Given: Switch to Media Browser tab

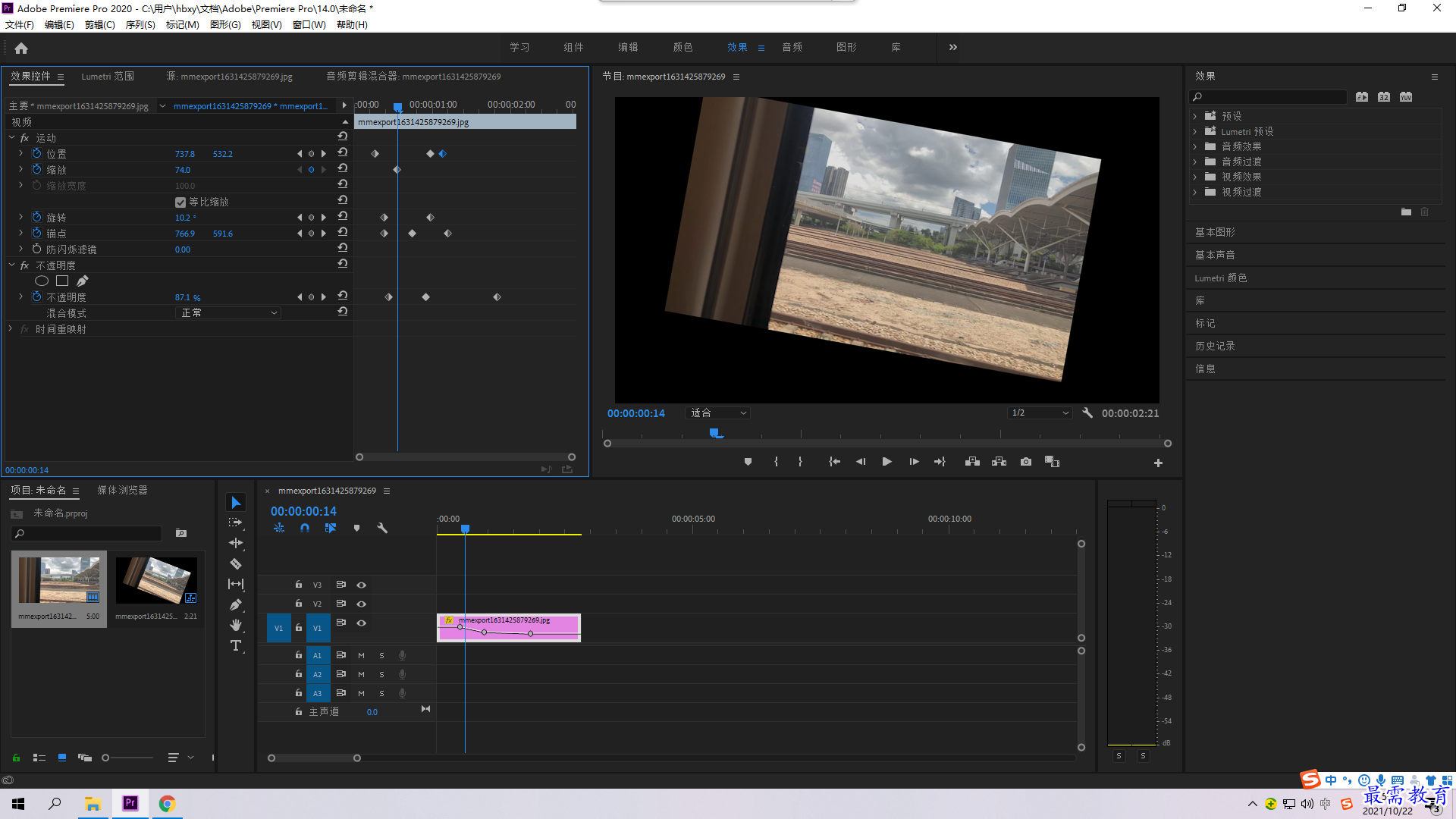Looking at the screenshot, I should coord(122,490).
